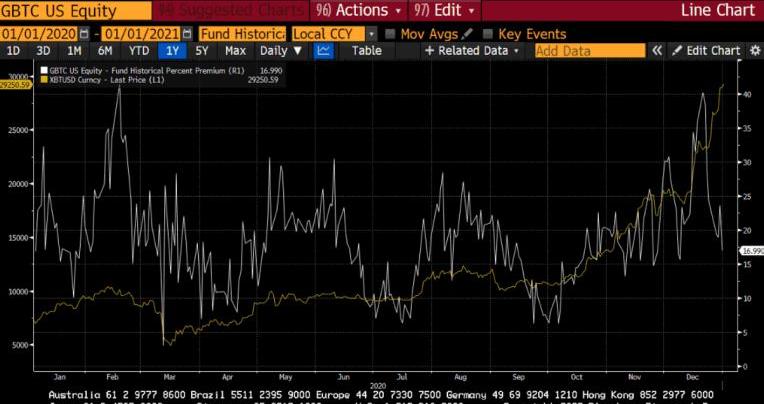Open Suggested Charts
This screenshot has height=404, width=764.
pos(230,10)
